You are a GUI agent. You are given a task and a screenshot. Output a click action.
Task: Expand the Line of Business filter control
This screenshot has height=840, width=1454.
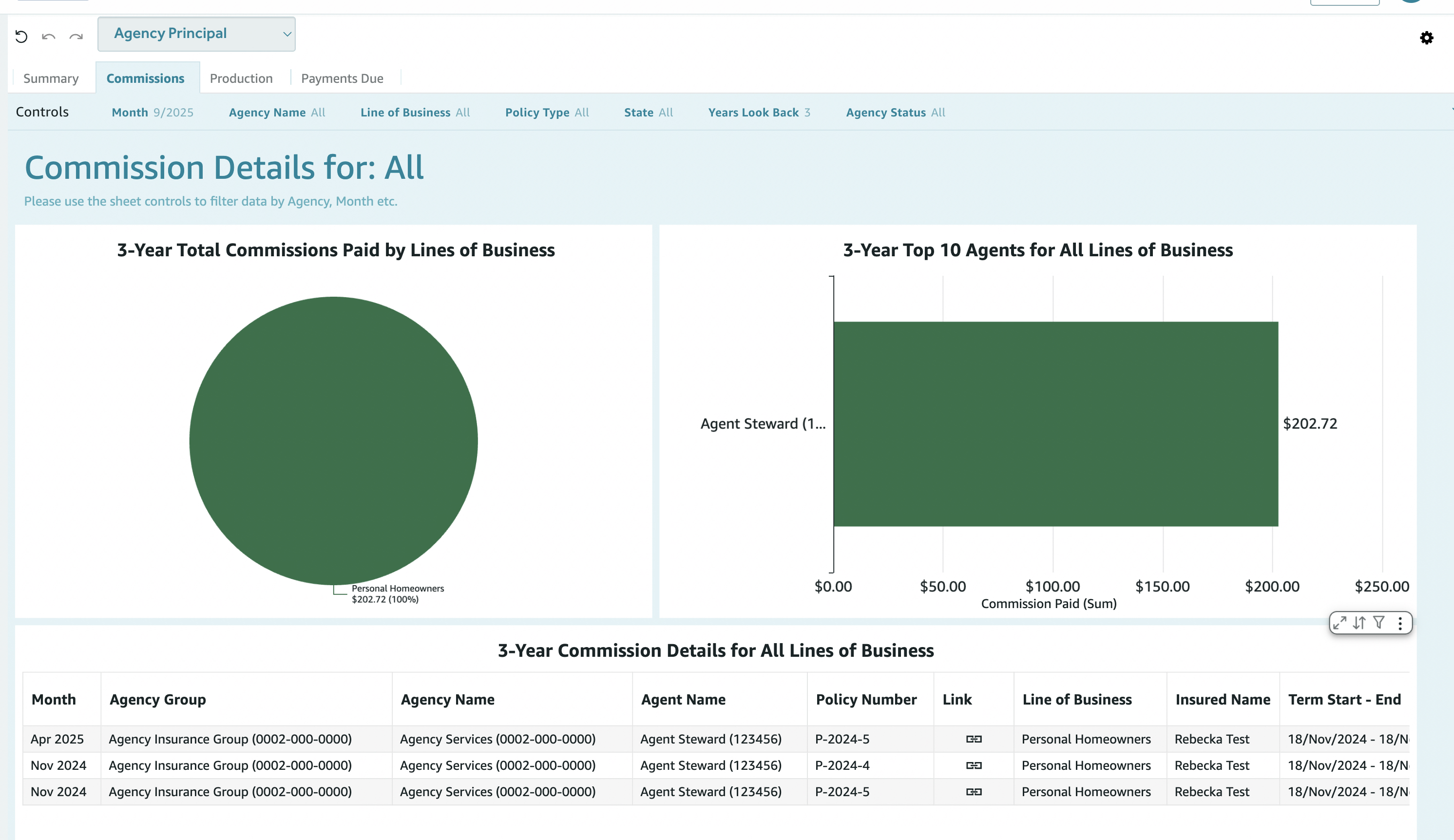(x=415, y=113)
